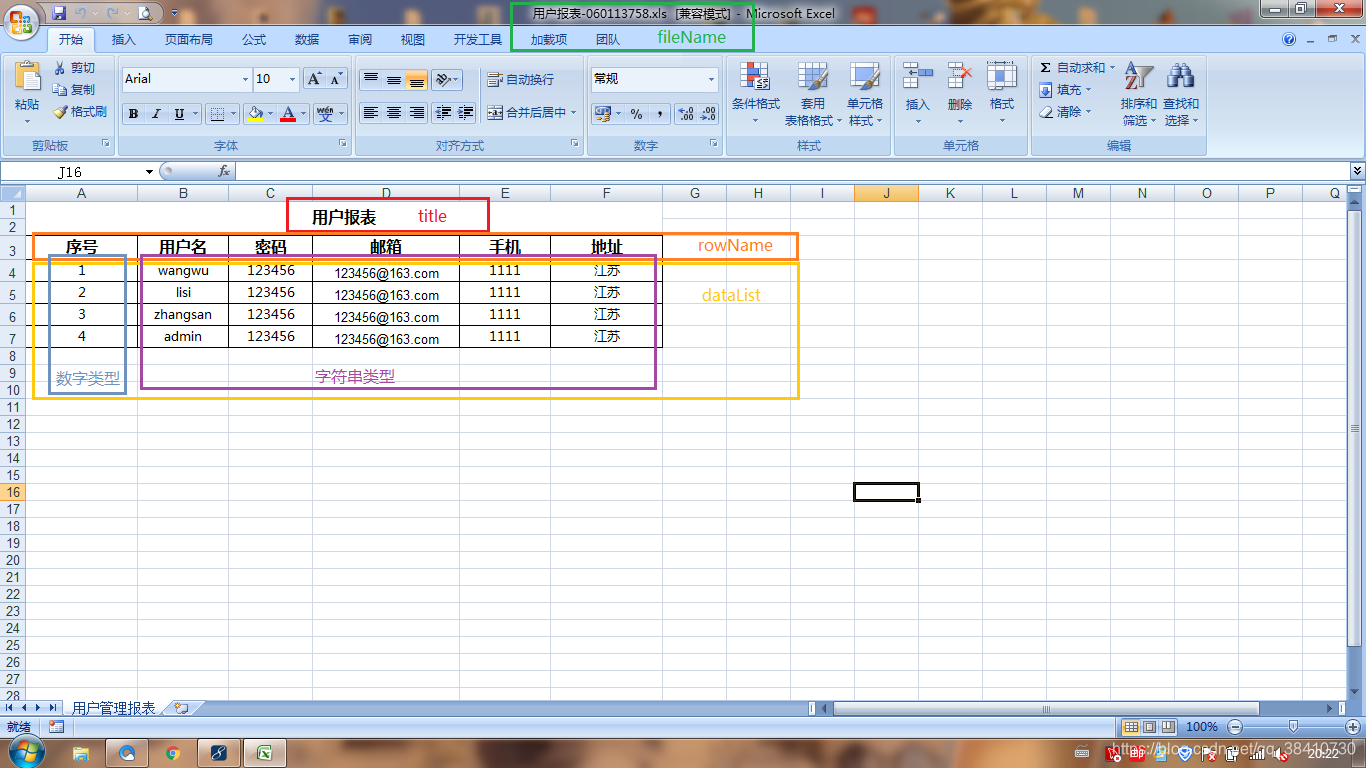Click the AutoSum sigma icon
The width and height of the screenshot is (1366, 768).
tap(1046, 68)
